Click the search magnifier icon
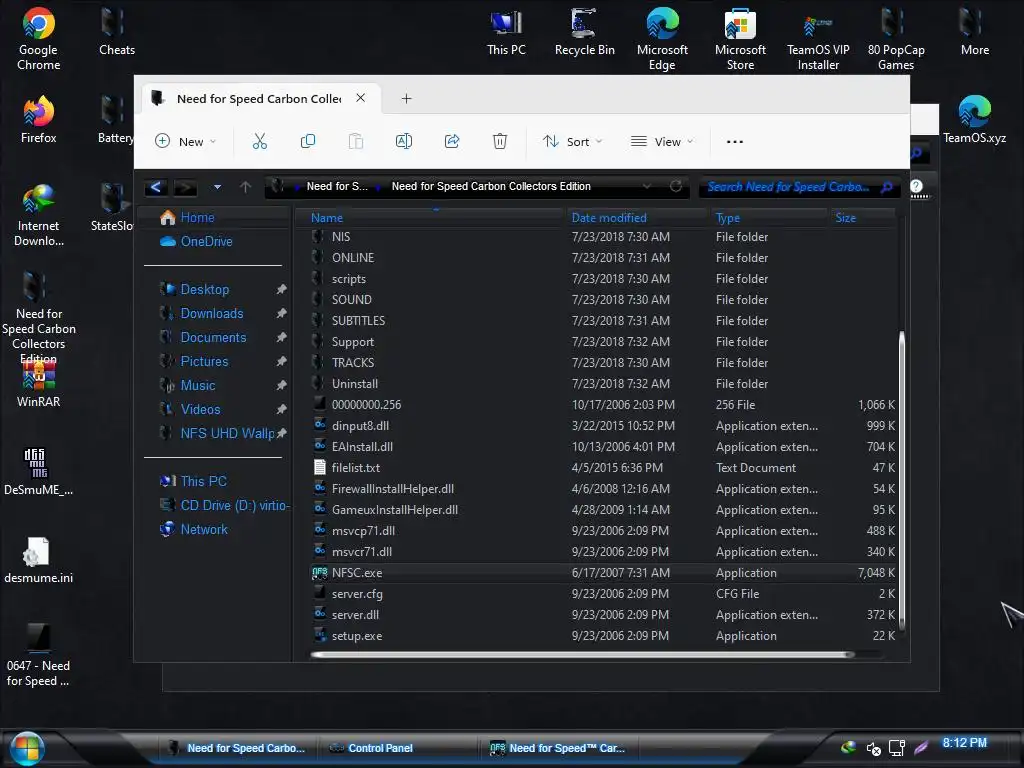Viewport: 1024px width, 768px height. pos(887,187)
